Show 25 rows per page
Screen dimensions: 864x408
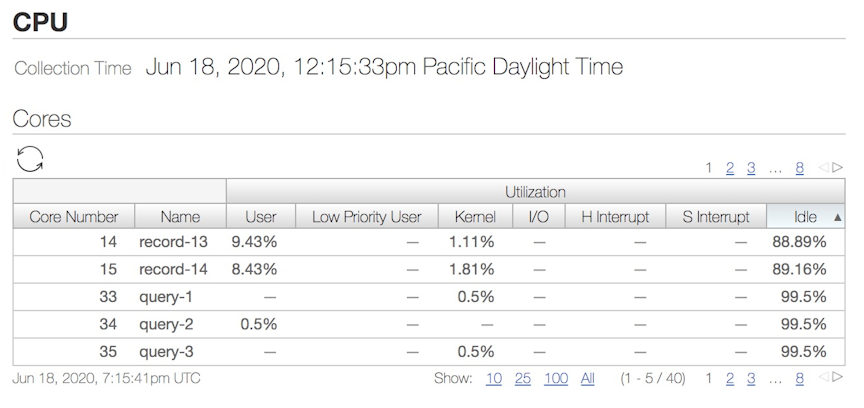522,379
